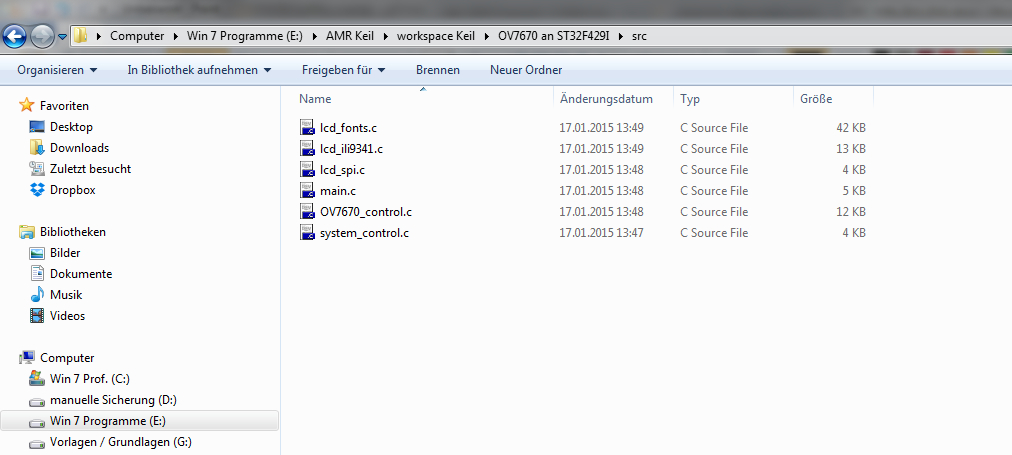
Task: Open Zuletzt besucht in Favoriten
Action: tap(90, 169)
